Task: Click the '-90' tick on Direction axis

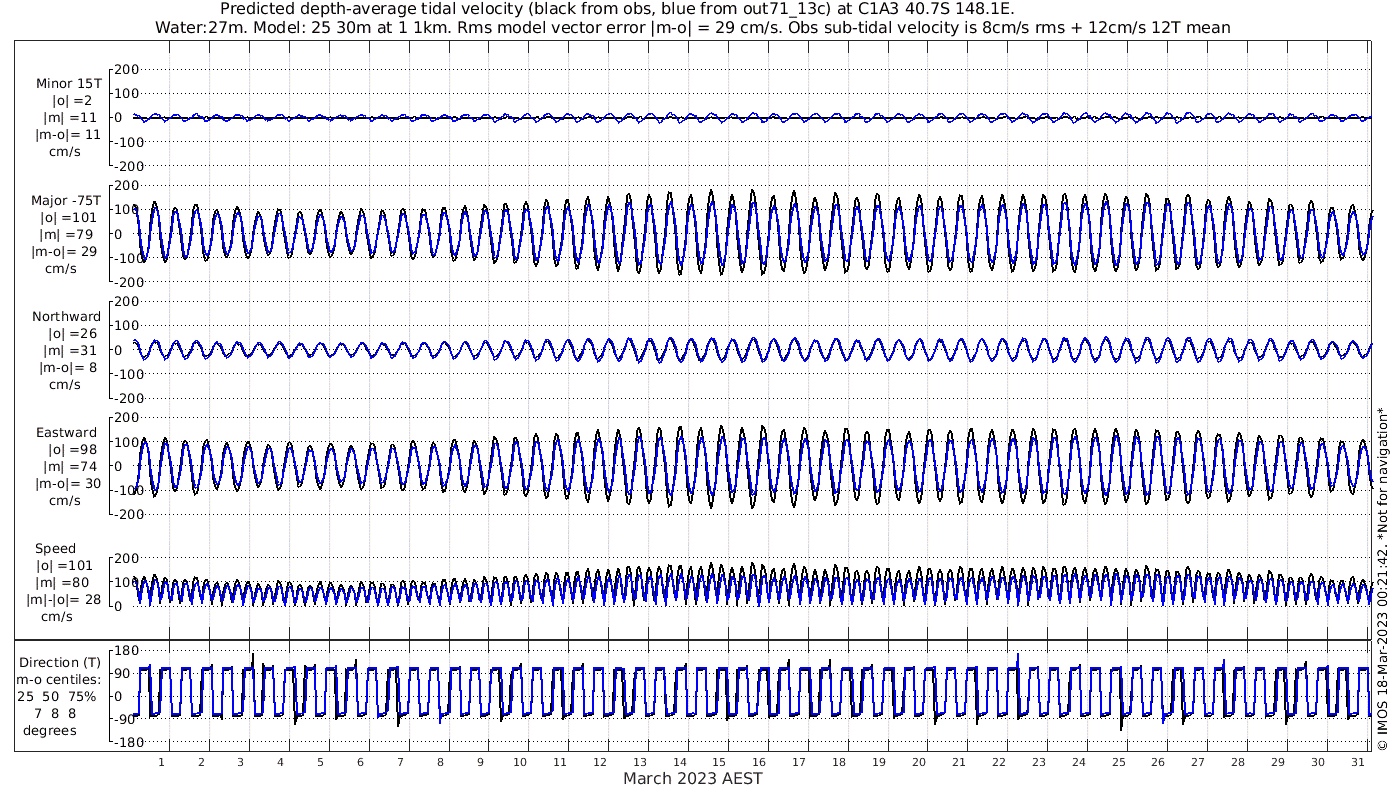Action: point(126,720)
